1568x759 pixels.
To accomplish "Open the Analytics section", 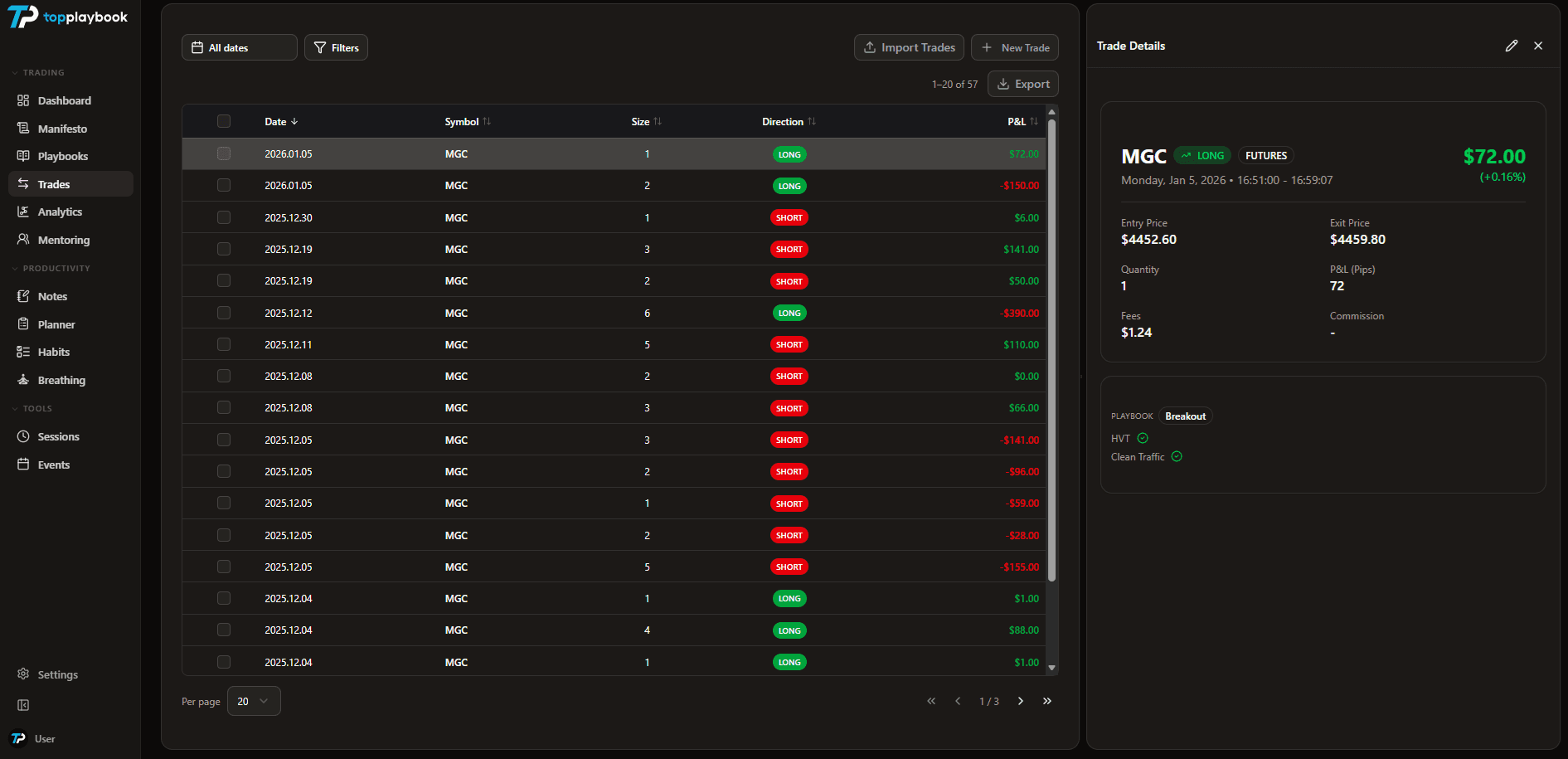I will click(x=61, y=212).
